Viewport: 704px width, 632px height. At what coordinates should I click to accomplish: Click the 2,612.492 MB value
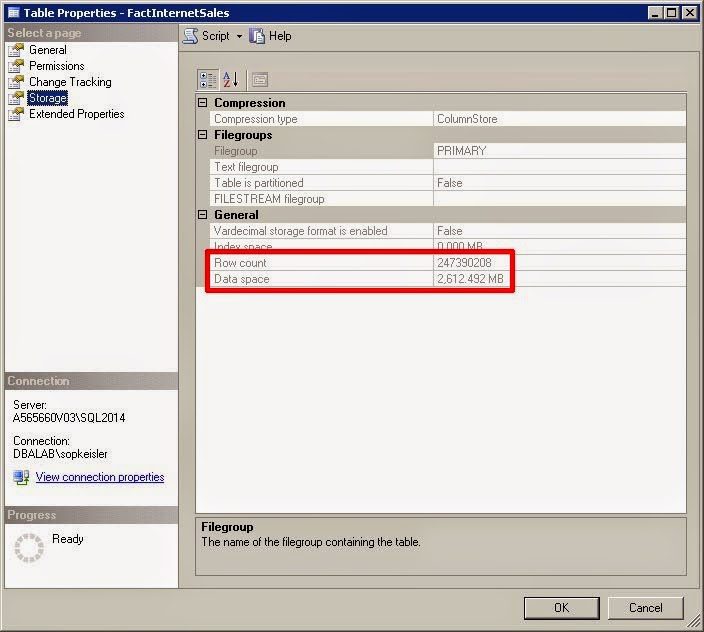coord(470,279)
